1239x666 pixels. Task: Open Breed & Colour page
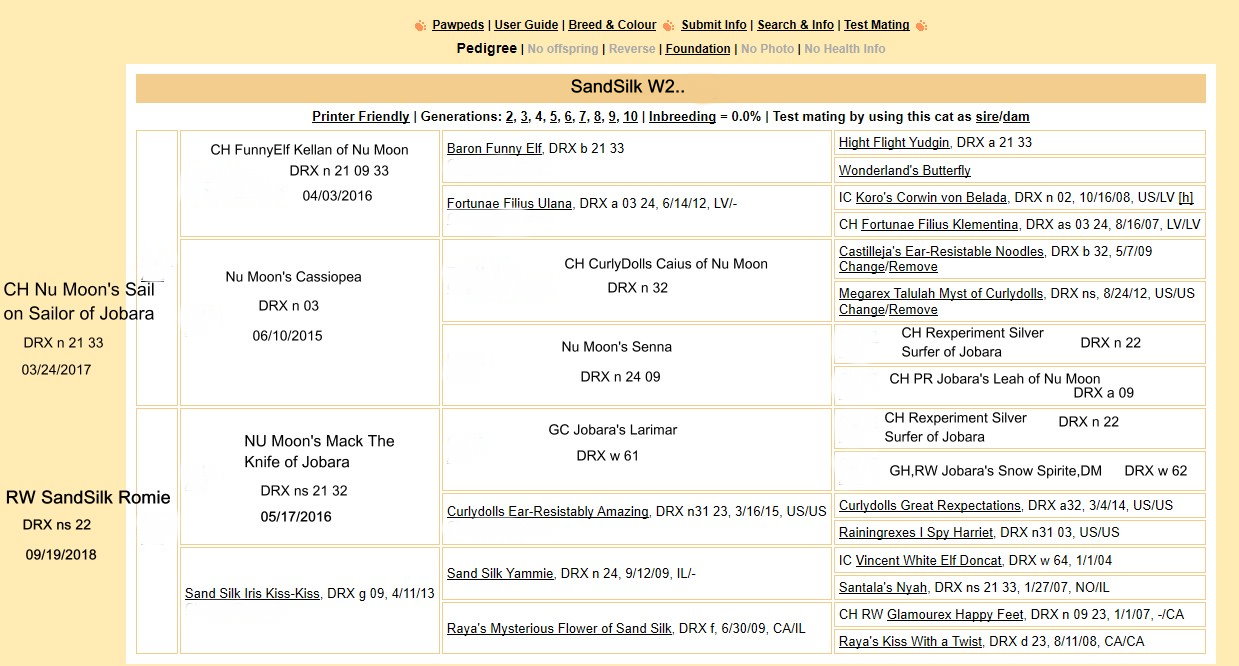(x=612, y=25)
